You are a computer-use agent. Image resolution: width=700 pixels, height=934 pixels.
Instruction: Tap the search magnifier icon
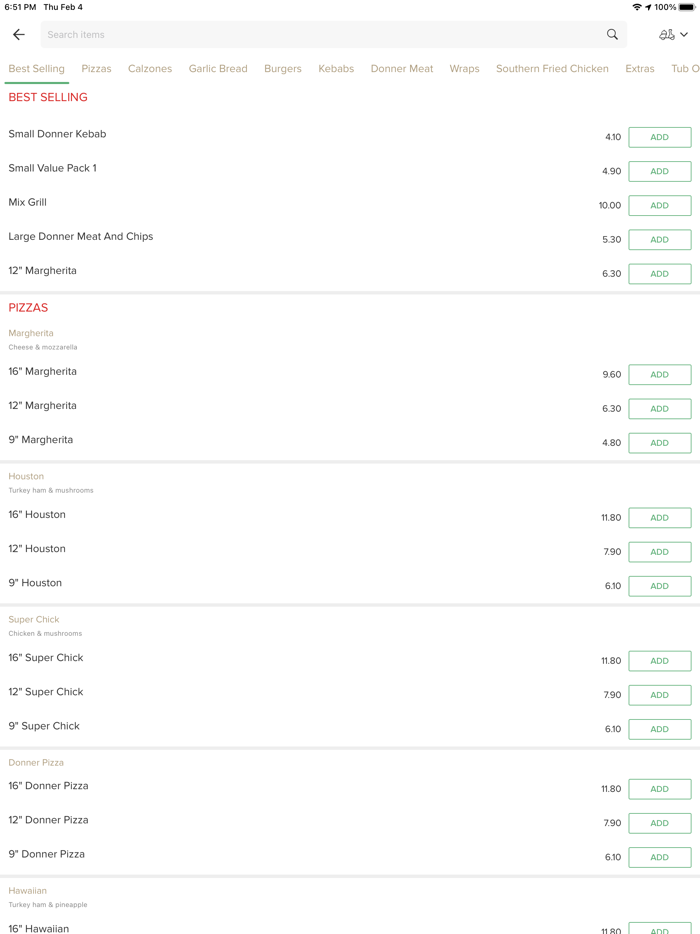tap(612, 35)
